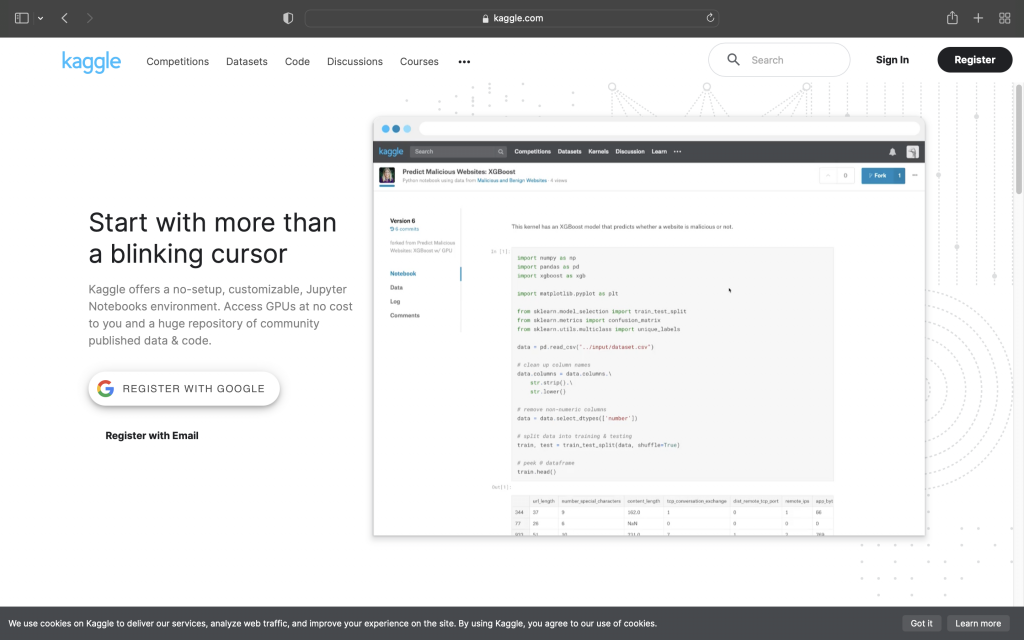Open the Discussions menu item
Screen dimensions: 1024x640
(x=355, y=61)
